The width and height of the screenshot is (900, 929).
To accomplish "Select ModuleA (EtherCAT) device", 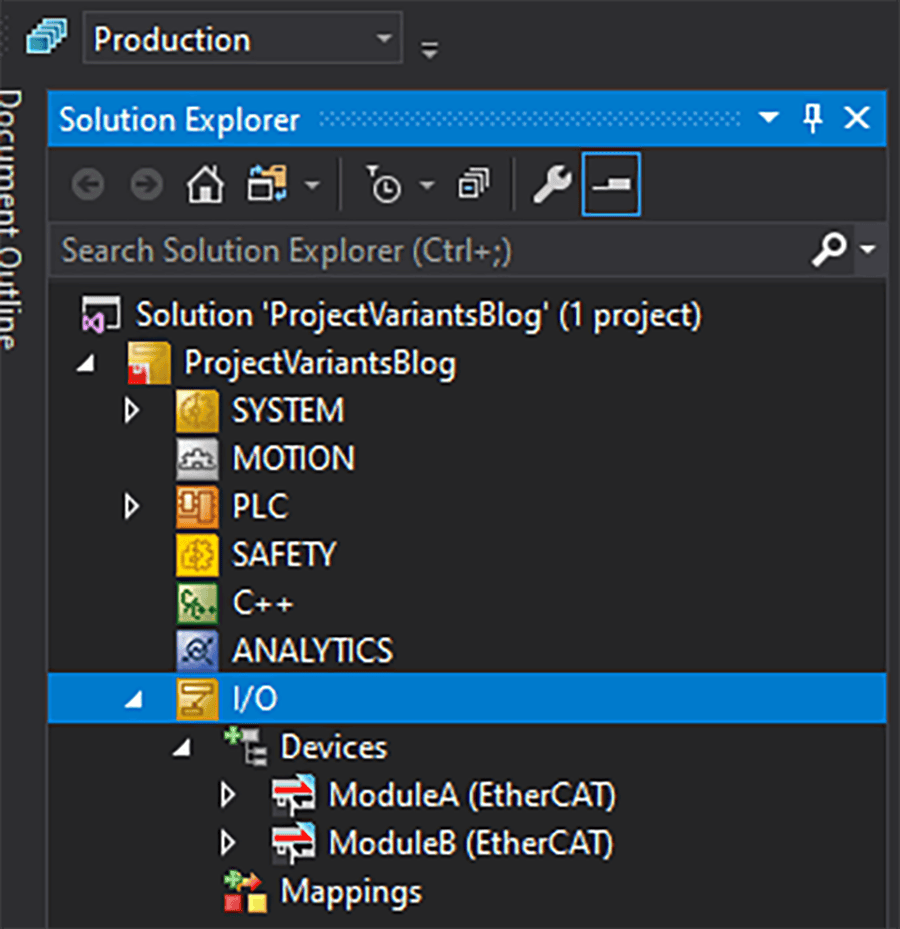I will click(472, 795).
